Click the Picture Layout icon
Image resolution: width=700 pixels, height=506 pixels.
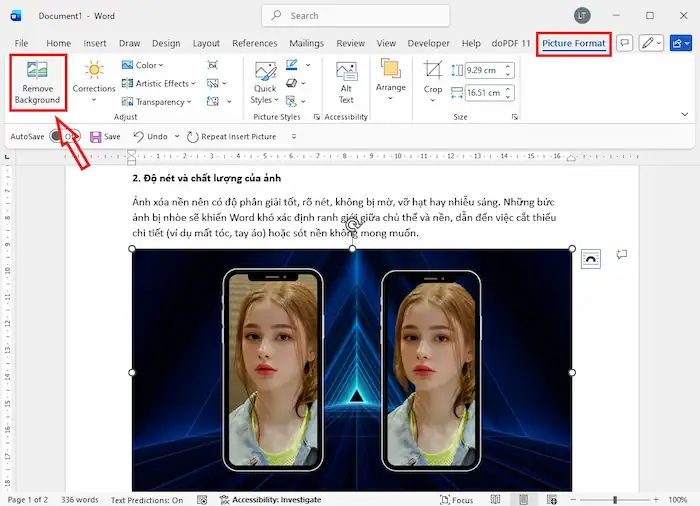[291, 102]
